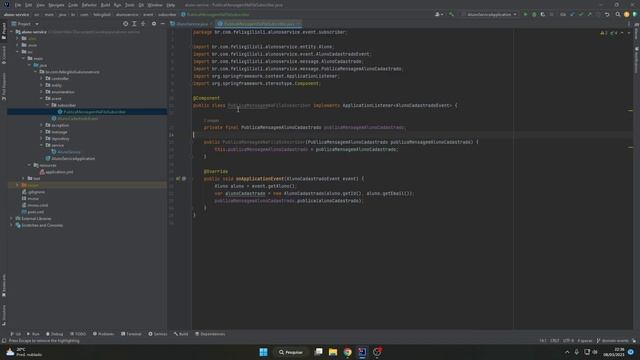
Task: Select the AlunoCadastradoEvent file in the tree
Action: click(75, 118)
